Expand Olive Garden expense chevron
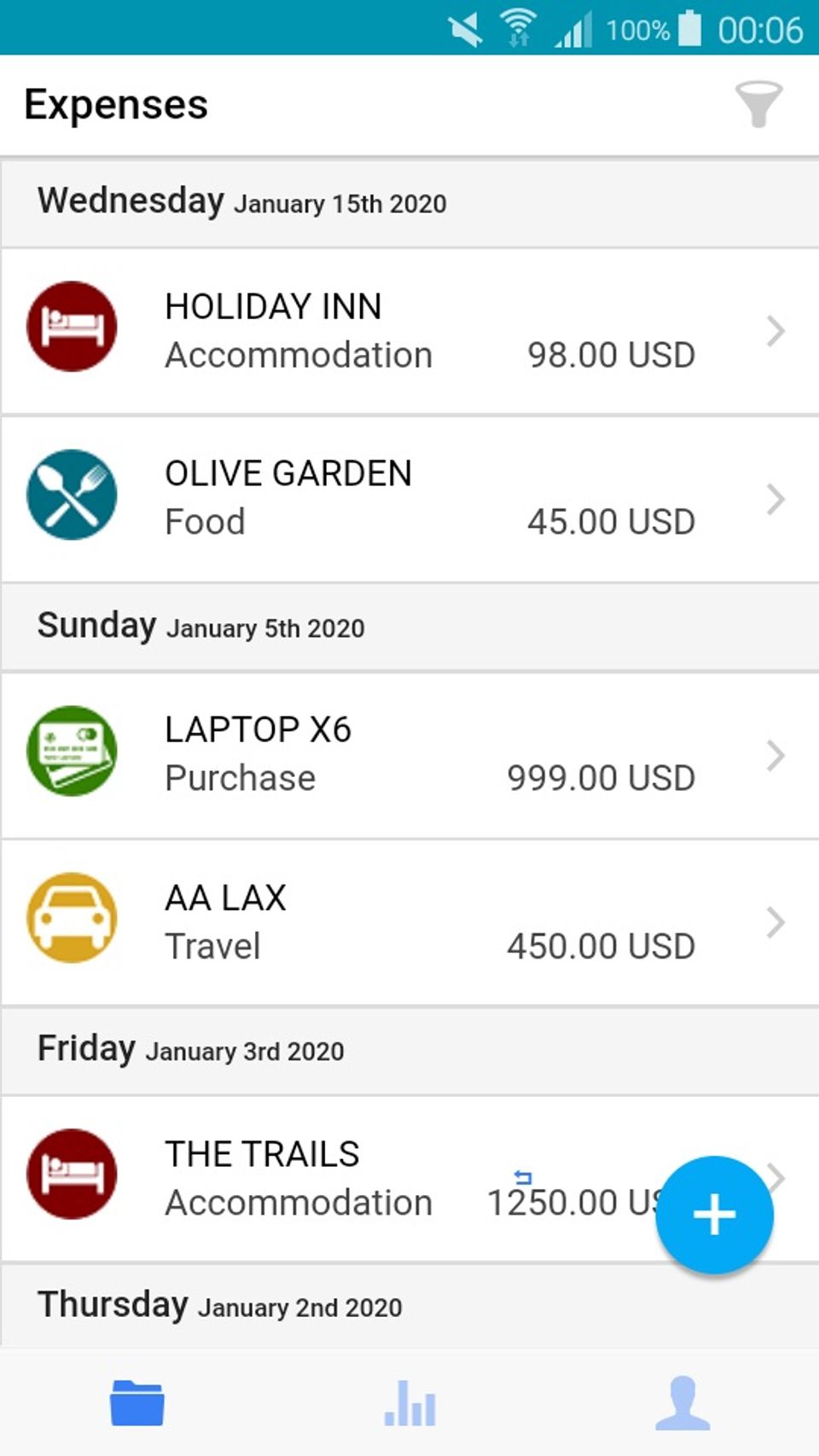Screen dimensions: 819x1456 pyautogui.click(x=775, y=499)
